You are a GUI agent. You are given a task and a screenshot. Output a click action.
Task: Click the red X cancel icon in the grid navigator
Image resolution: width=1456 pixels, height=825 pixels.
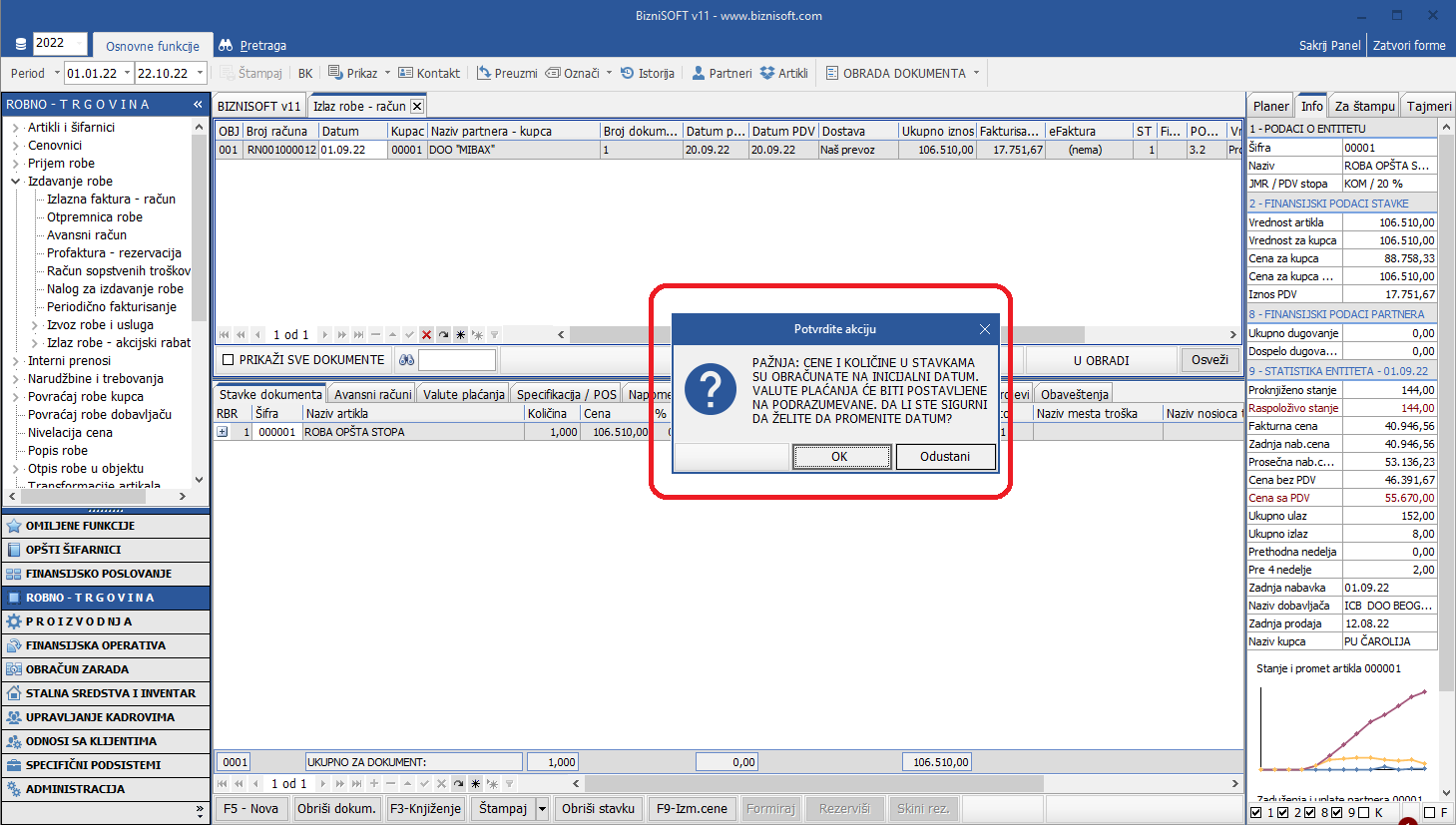(426, 335)
